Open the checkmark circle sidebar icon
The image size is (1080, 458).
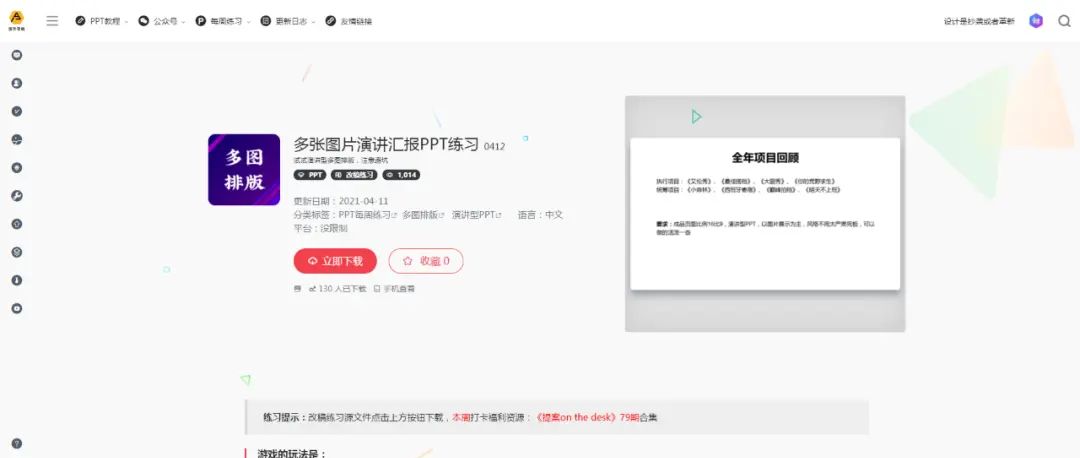click(x=17, y=112)
